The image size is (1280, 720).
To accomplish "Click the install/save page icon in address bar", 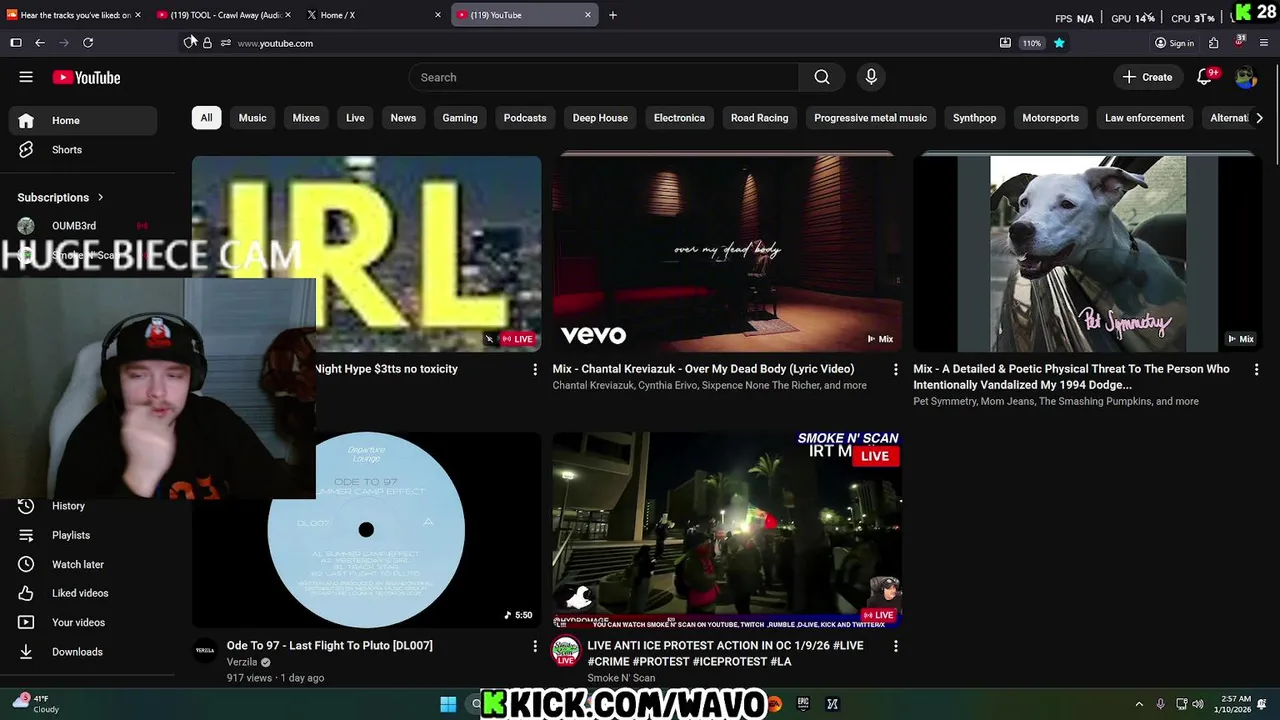I will point(1005,43).
